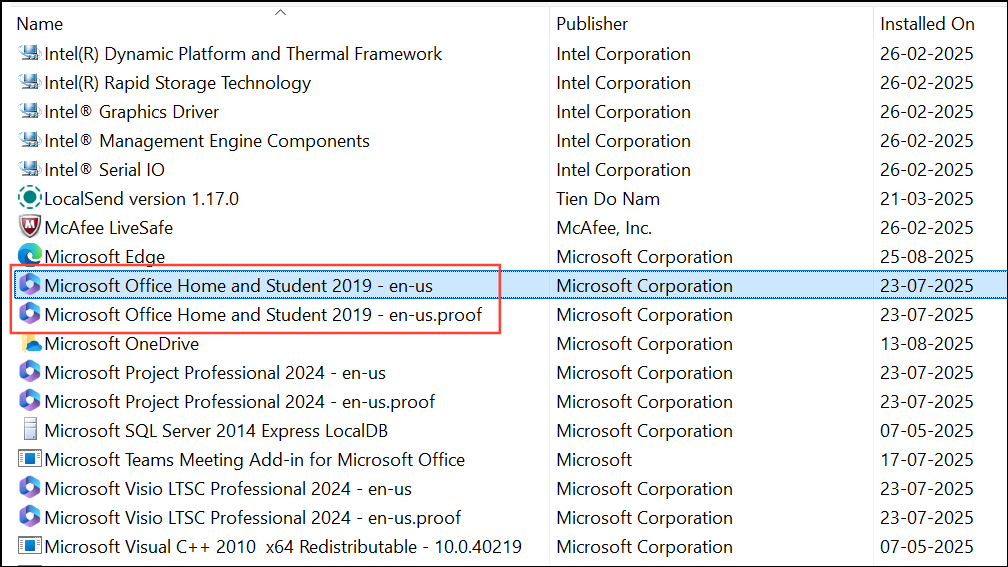1008x567 pixels.
Task: Click the Tien Do Nam publisher cell
Action: pyautogui.click(x=608, y=199)
